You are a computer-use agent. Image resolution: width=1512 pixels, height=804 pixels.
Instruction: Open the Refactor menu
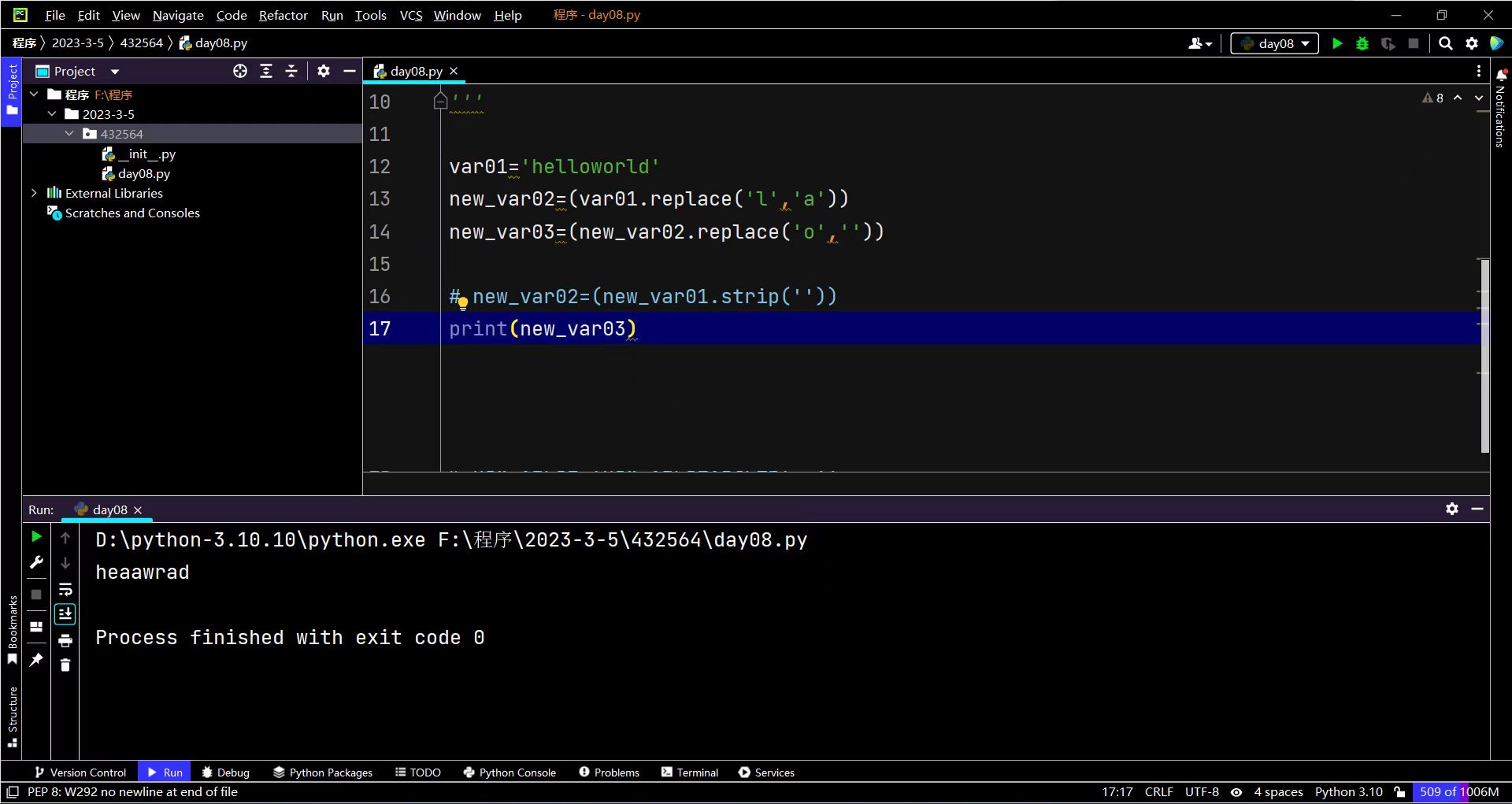tap(283, 15)
